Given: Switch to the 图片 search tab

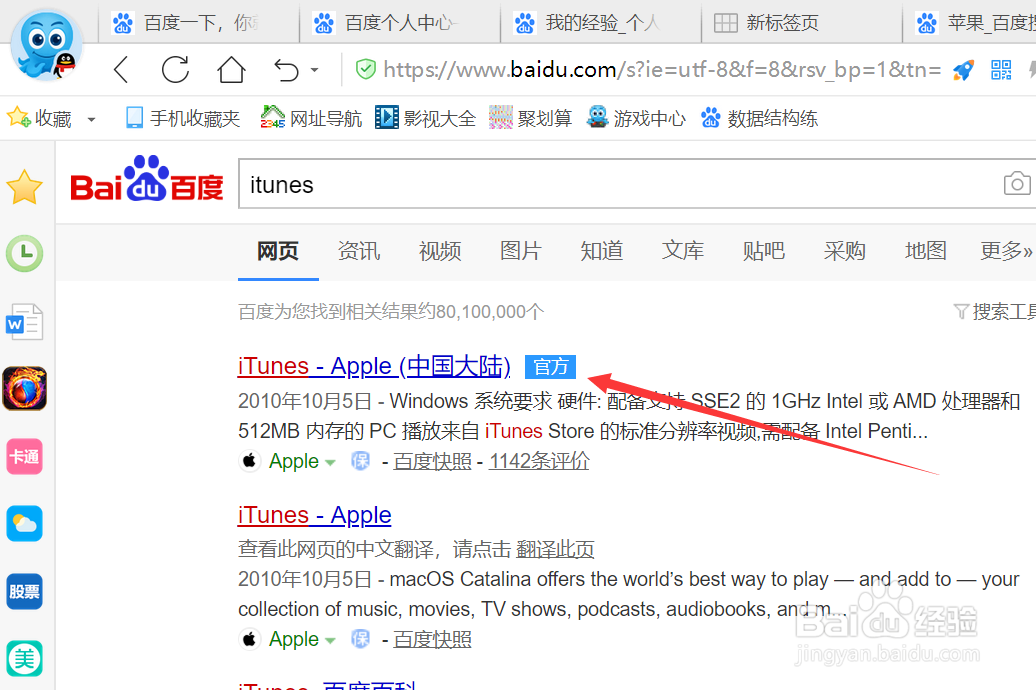Looking at the screenshot, I should [x=520, y=251].
